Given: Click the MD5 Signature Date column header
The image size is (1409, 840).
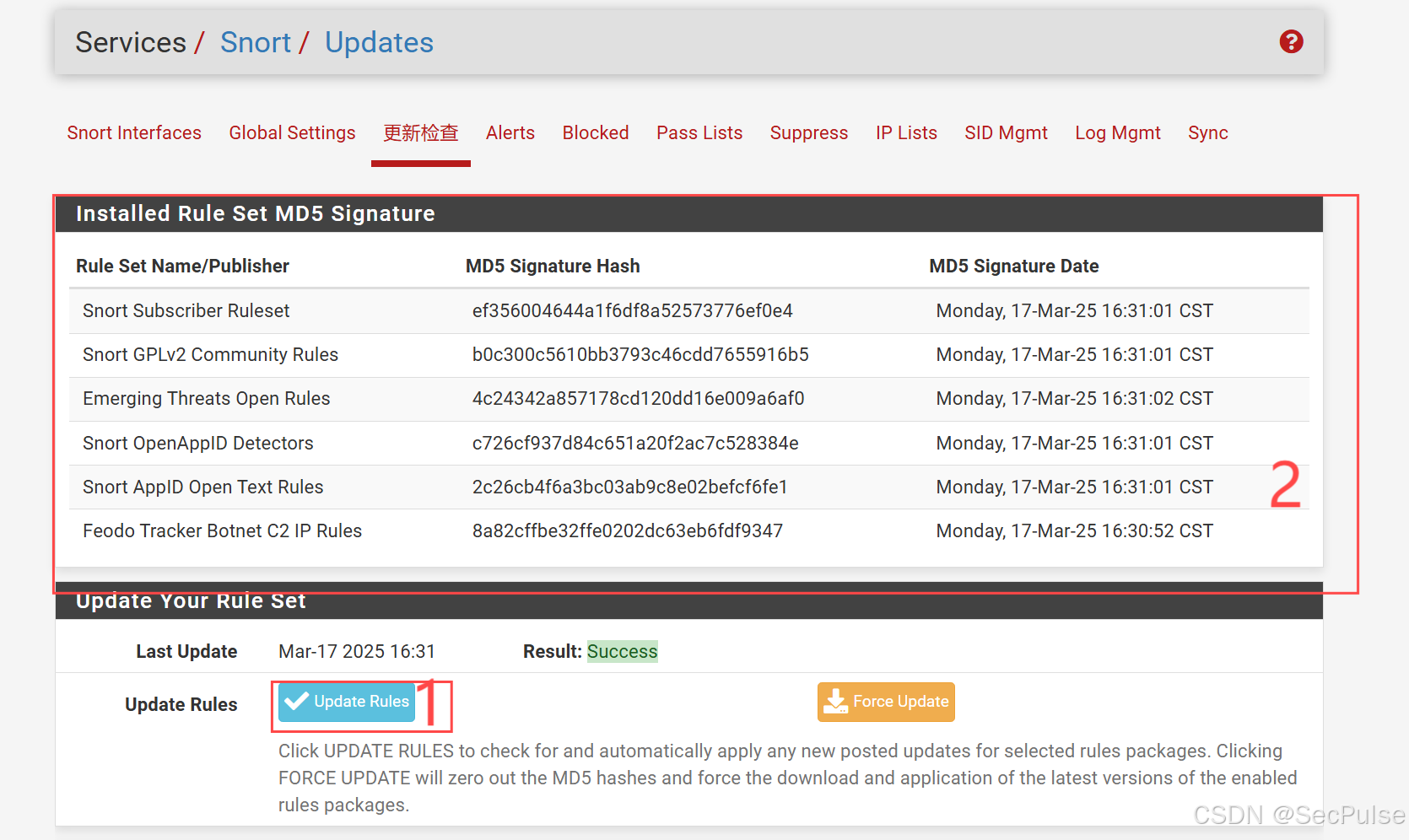Looking at the screenshot, I should [1013, 267].
